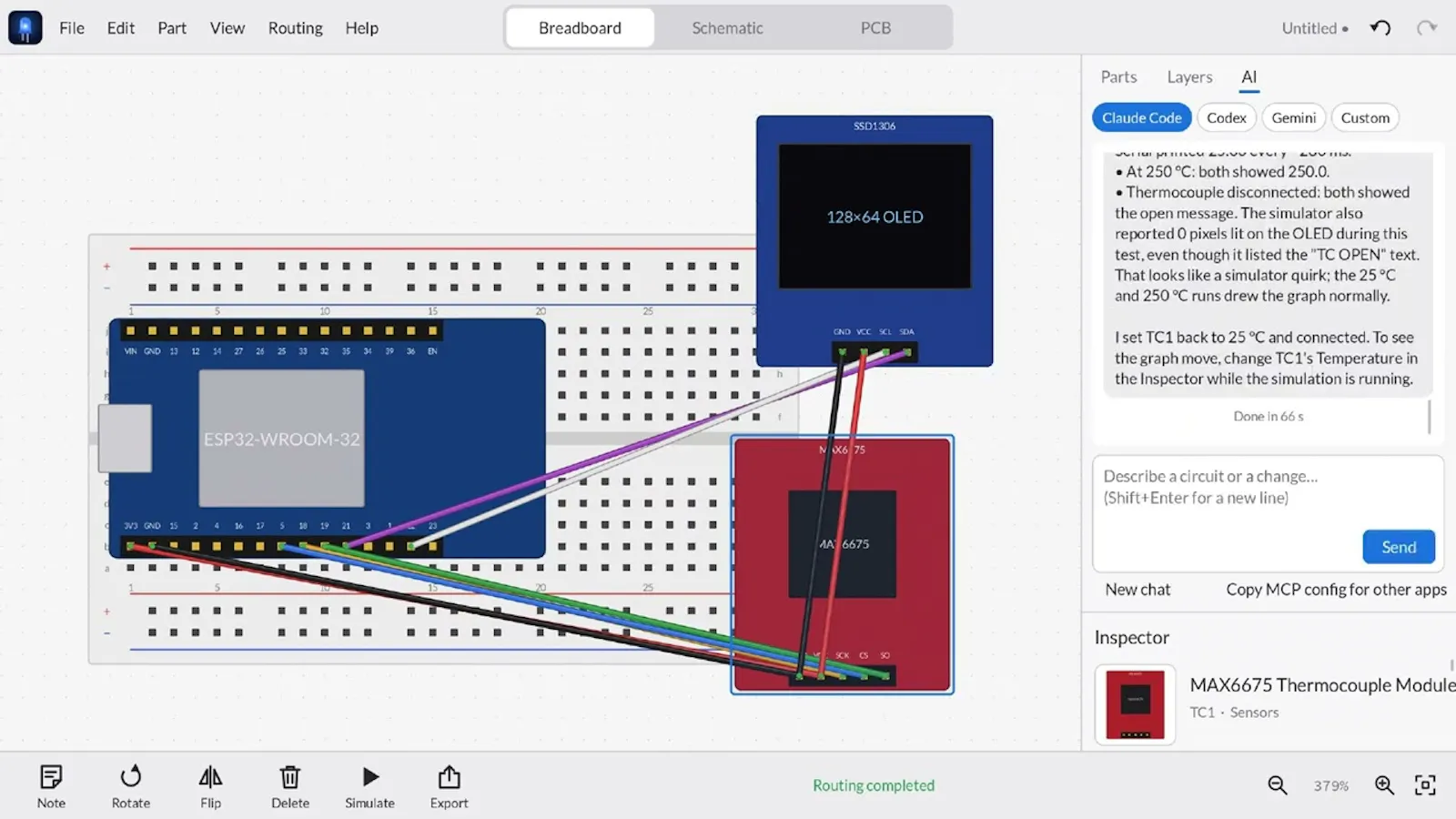Open the Routing menu
Screen dimensions: 1456x819
coord(295,28)
